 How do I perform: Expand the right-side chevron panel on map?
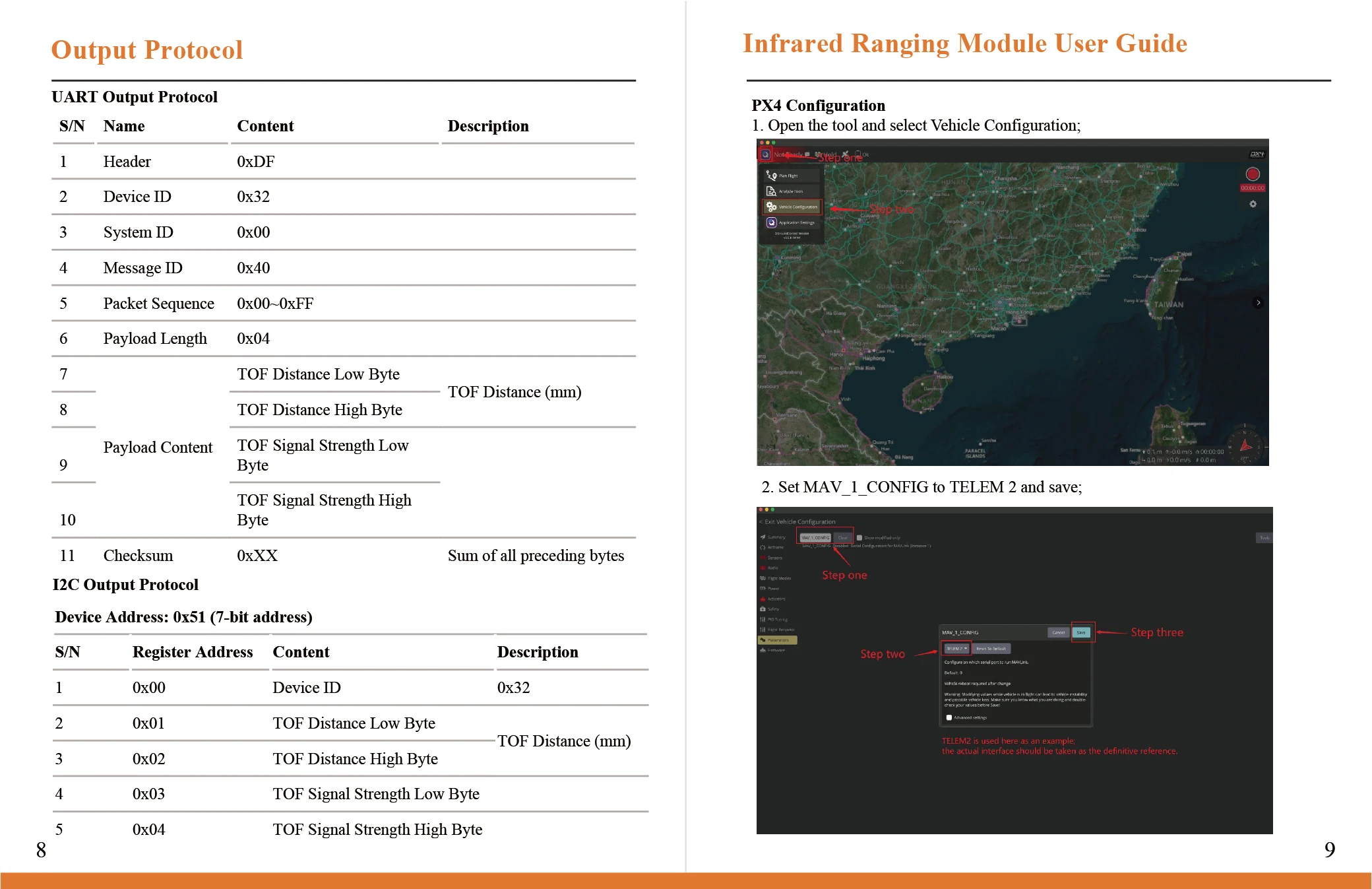point(1258,303)
